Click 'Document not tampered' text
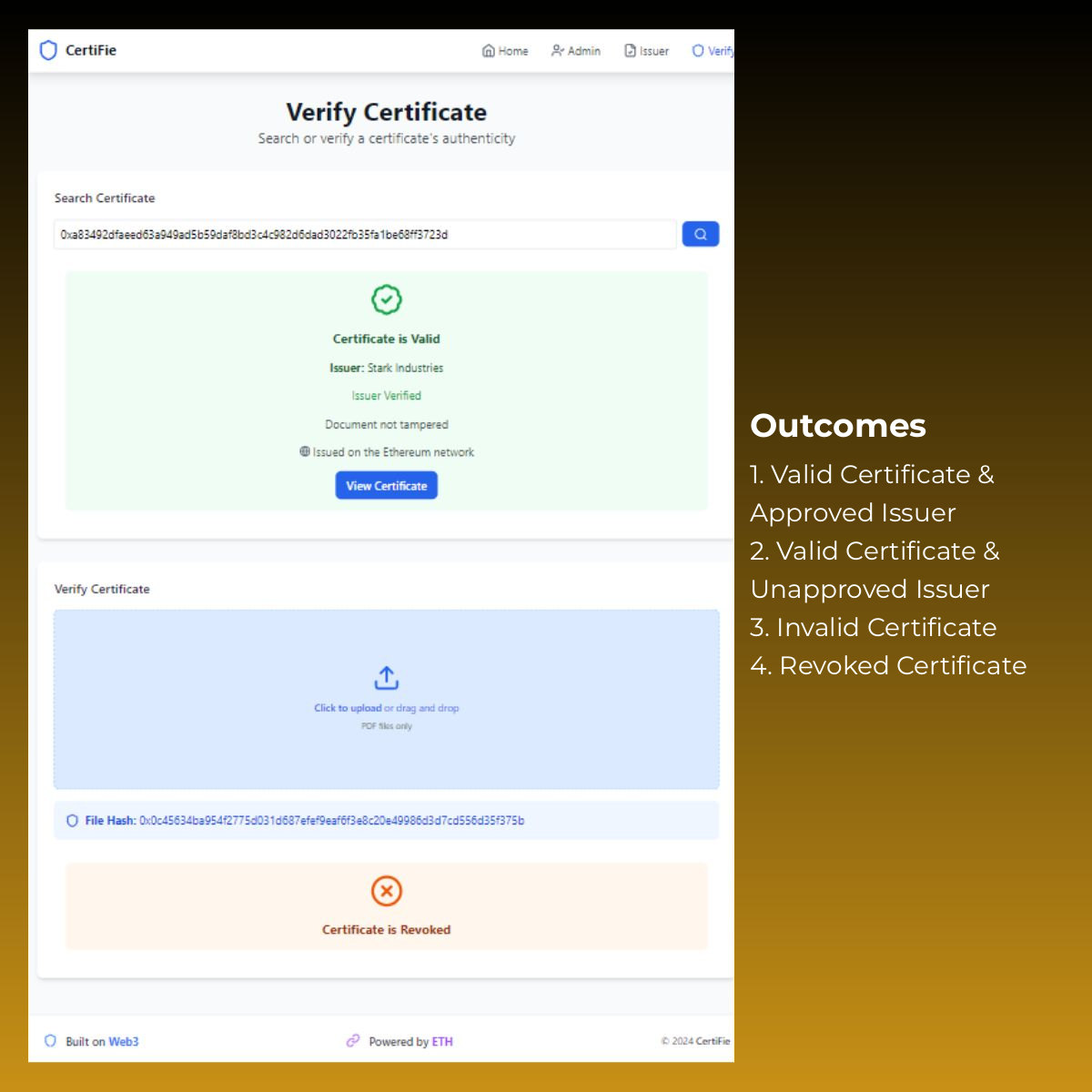 pos(387,424)
